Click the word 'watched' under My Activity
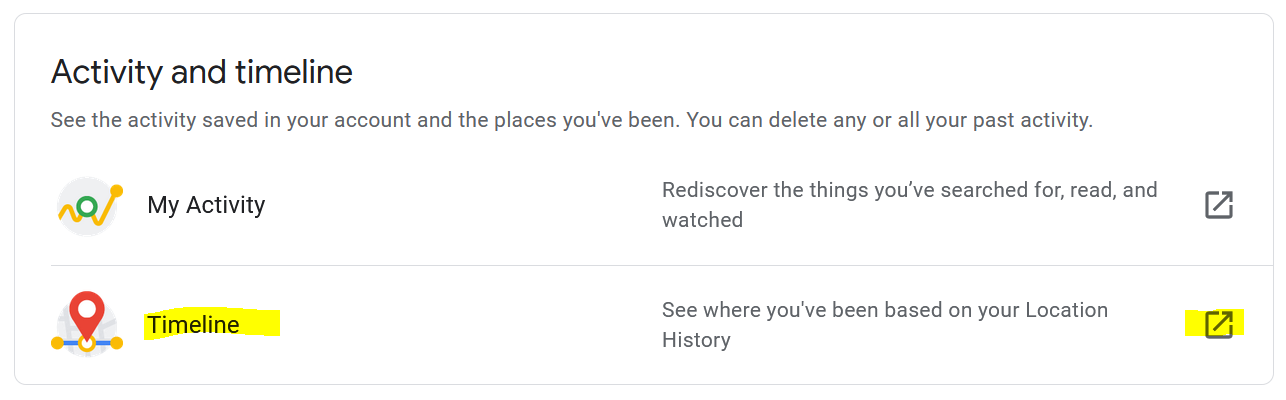 pyautogui.click(x=702, y=220)
